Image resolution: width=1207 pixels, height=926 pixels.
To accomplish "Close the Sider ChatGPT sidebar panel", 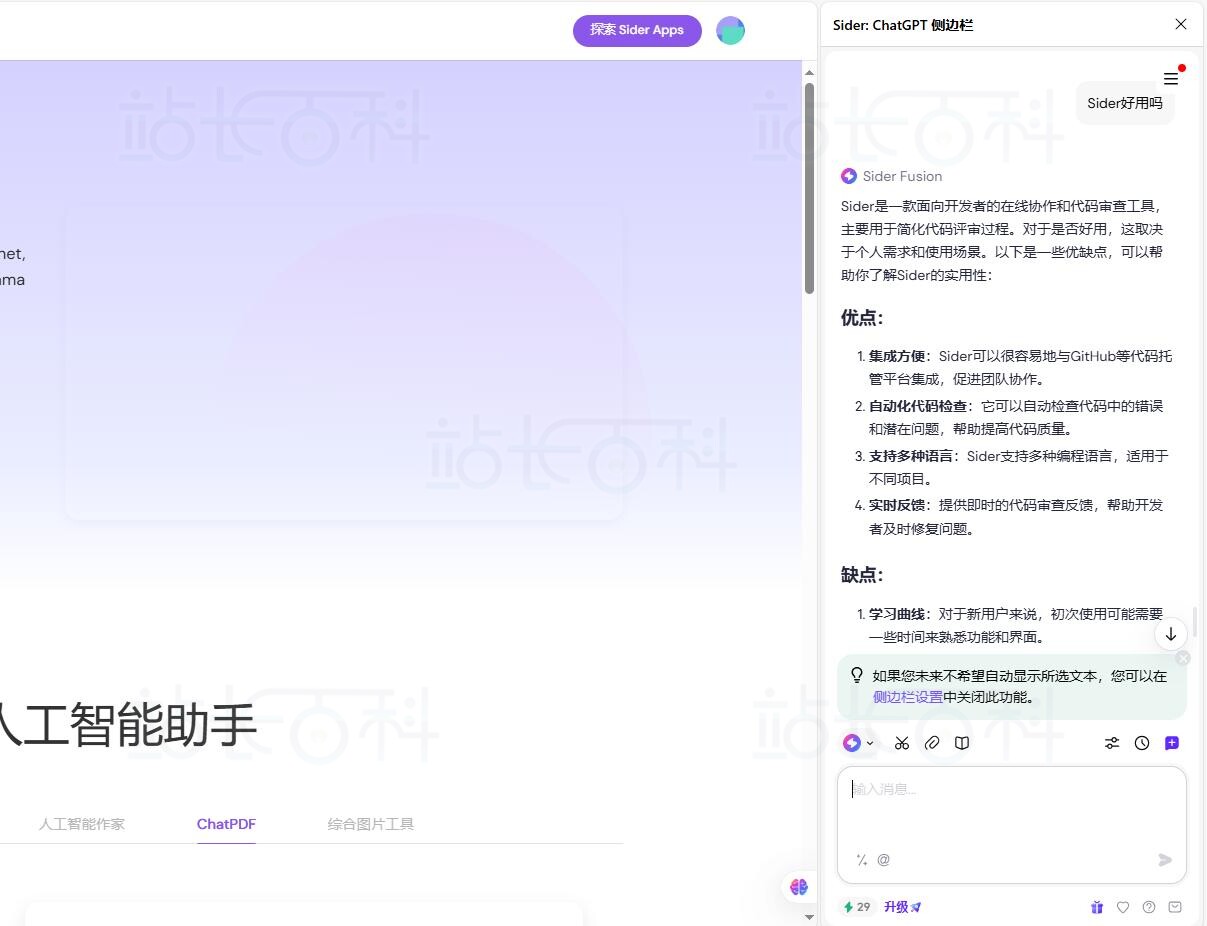I will [x=1181, y=24].
